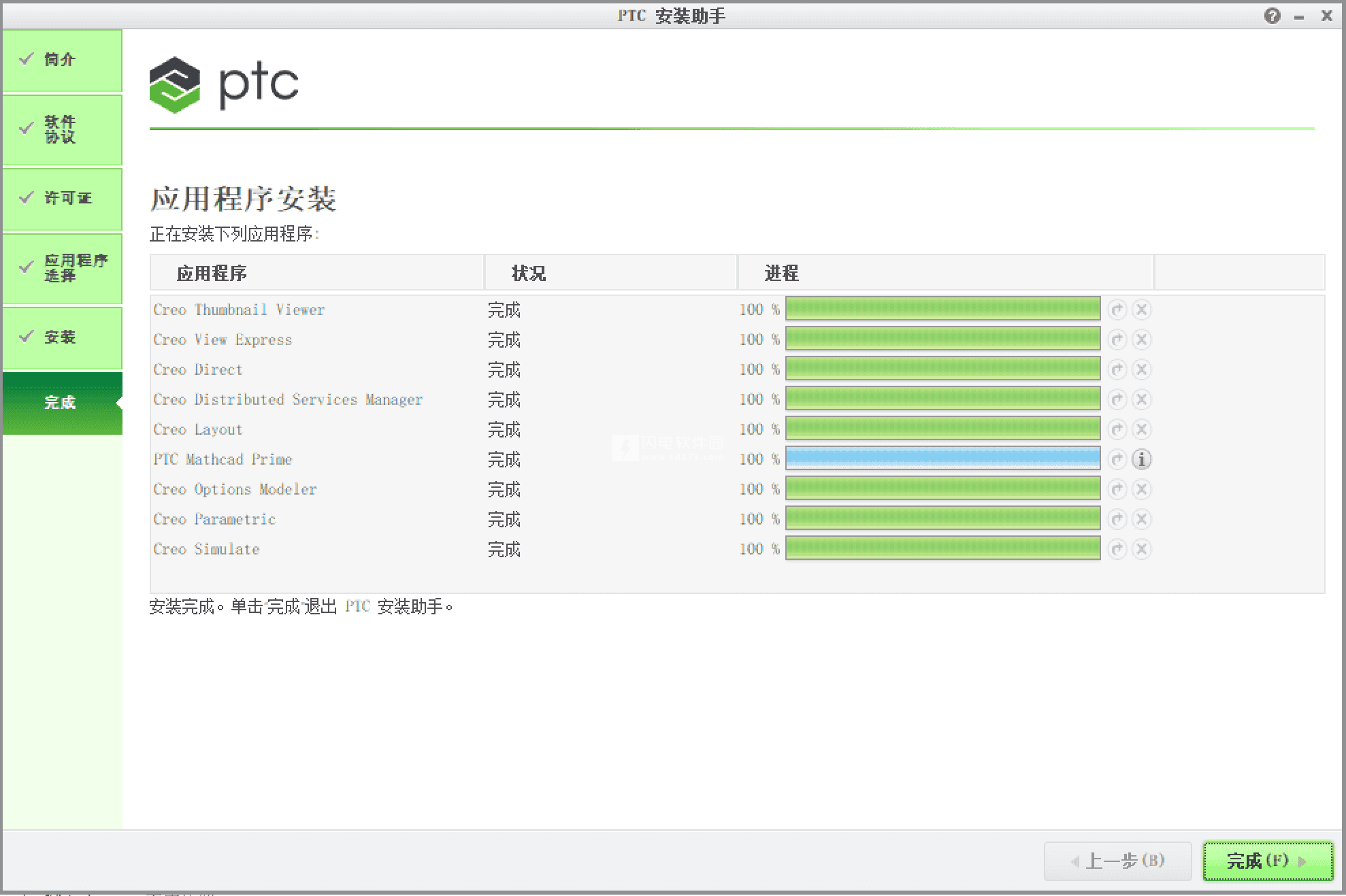Go to the 软件协议 step in sidebar
1346x896 pixels.
pyautogui.click(x=62, y=129)
